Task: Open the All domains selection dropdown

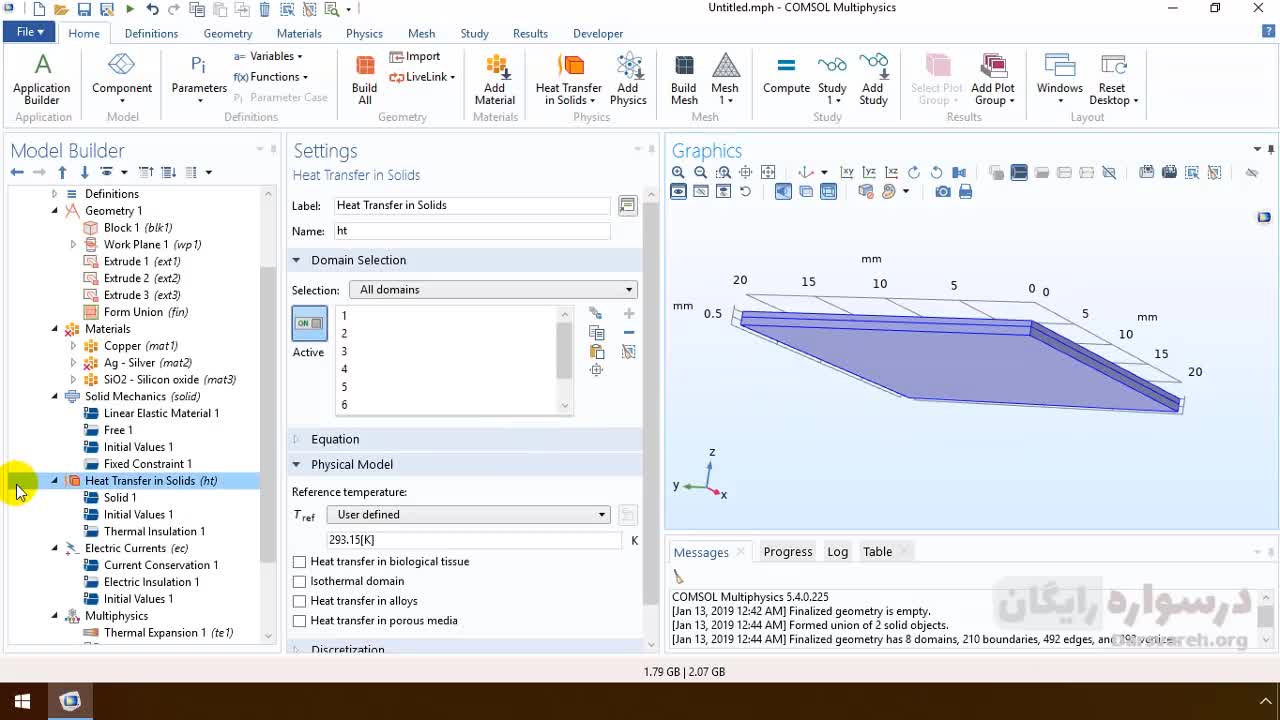Action: coord(493,290)
